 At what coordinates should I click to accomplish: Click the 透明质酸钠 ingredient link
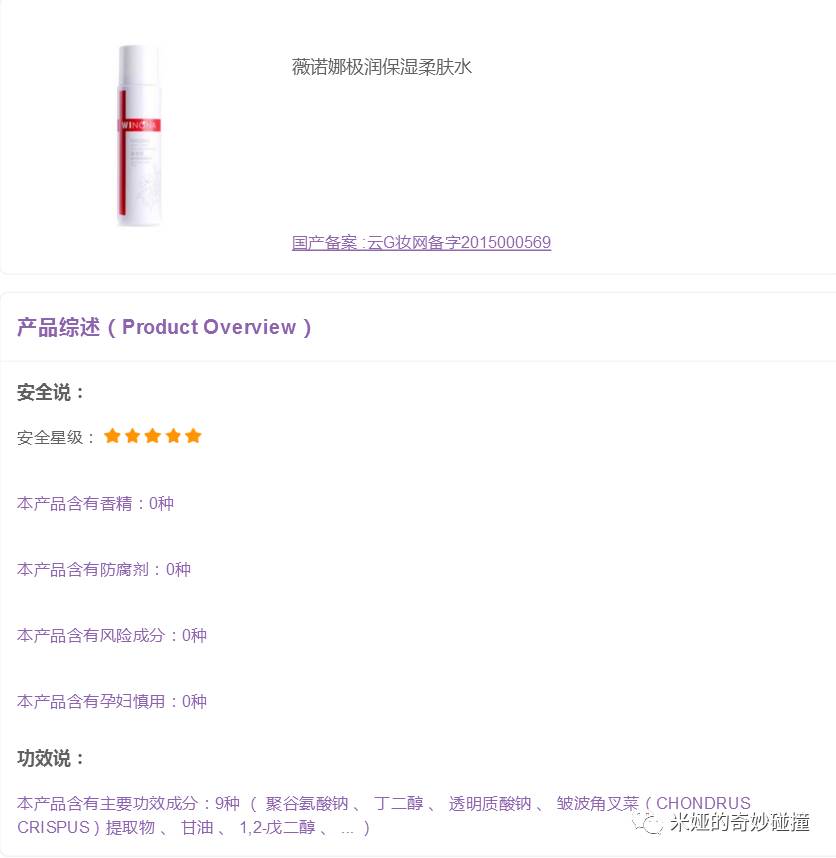490,803
